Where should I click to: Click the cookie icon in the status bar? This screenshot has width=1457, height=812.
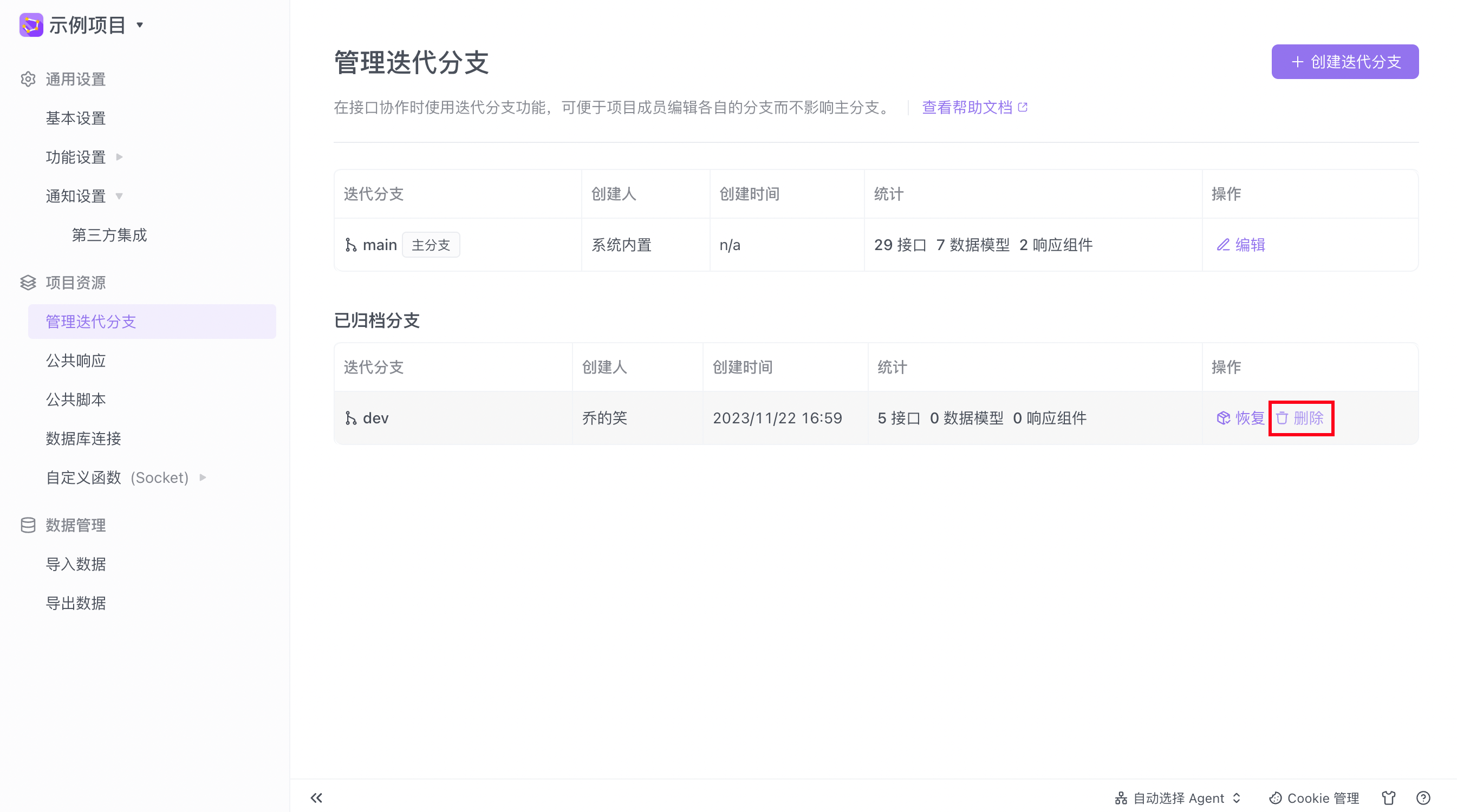coord(1276,798)
